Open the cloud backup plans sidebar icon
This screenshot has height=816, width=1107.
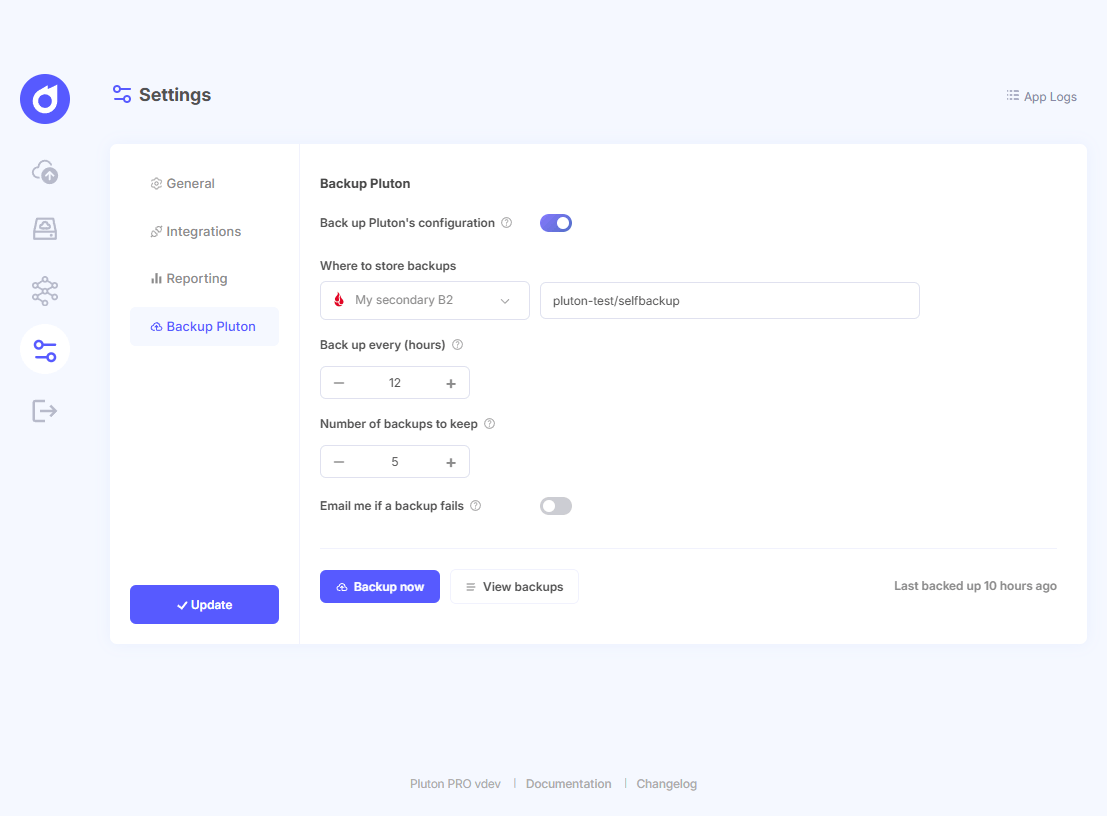pos(45,172)
